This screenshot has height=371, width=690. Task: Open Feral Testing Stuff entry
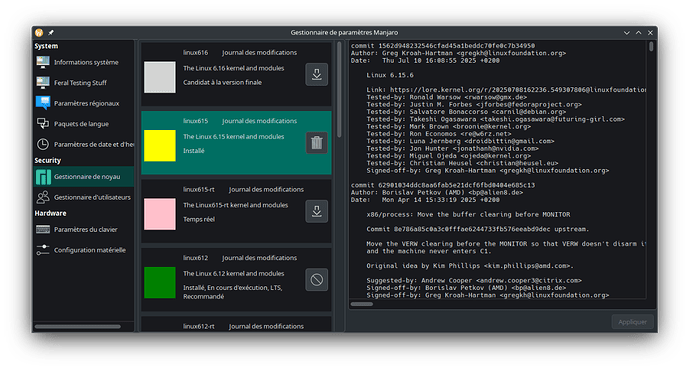click(x=83, y=83)
